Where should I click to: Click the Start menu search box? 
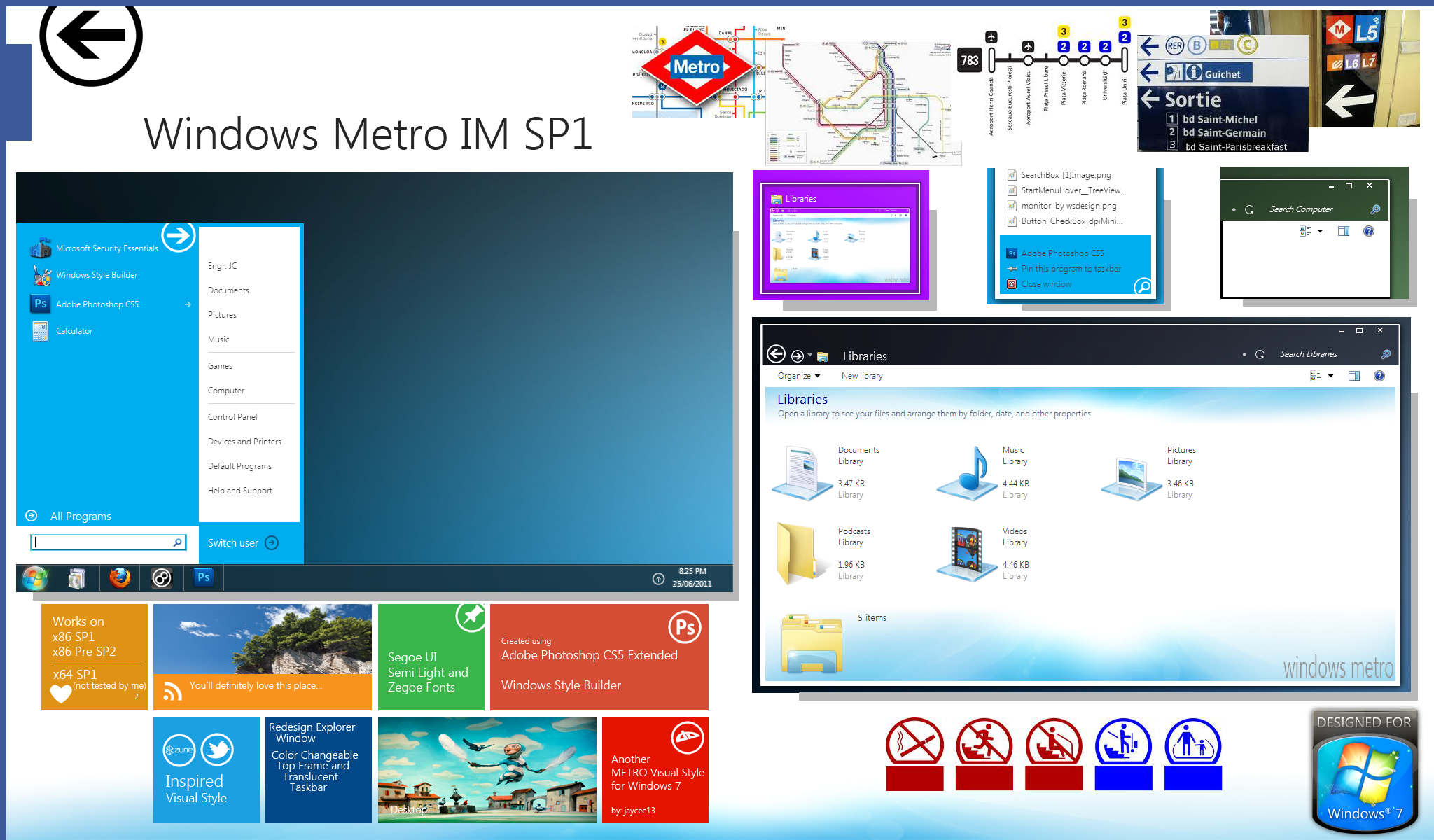tap(108, 542)
